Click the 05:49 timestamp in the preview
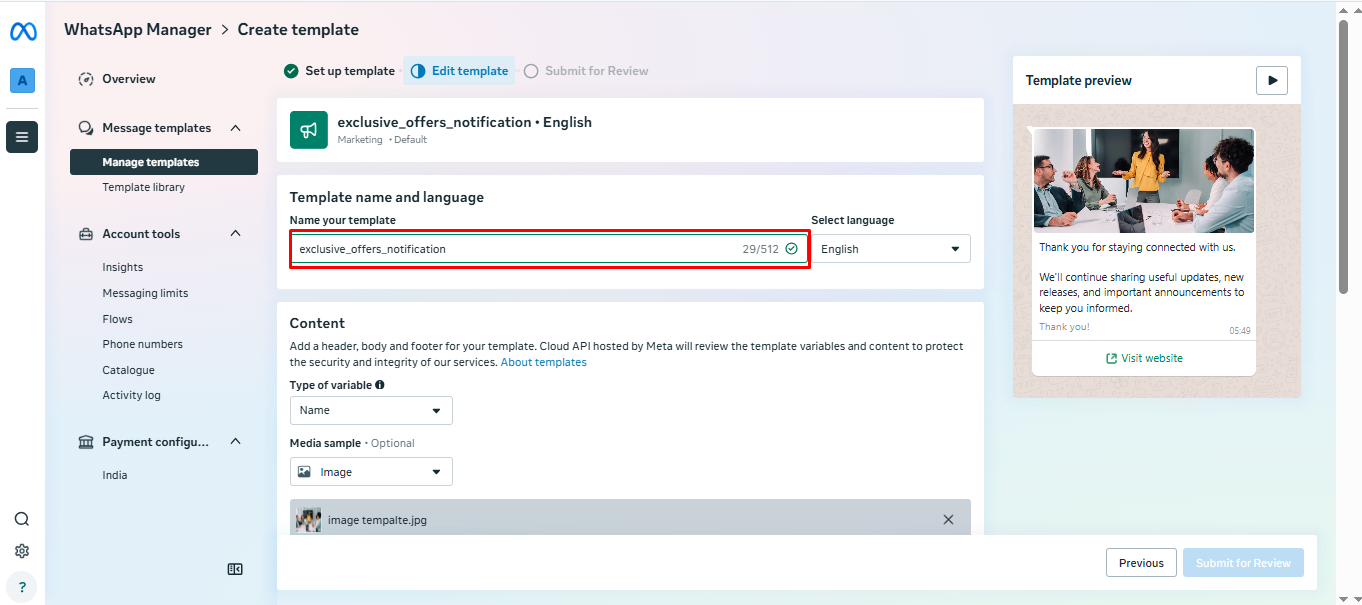Screen dimensions: 1362x605 pyautogui.click(x=1240, y=330)
